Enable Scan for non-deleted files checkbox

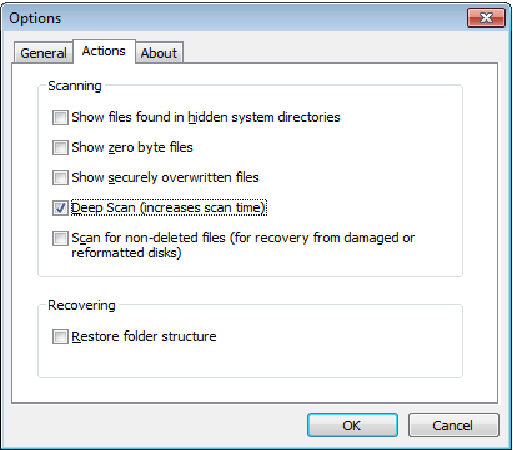pos(60,238)
